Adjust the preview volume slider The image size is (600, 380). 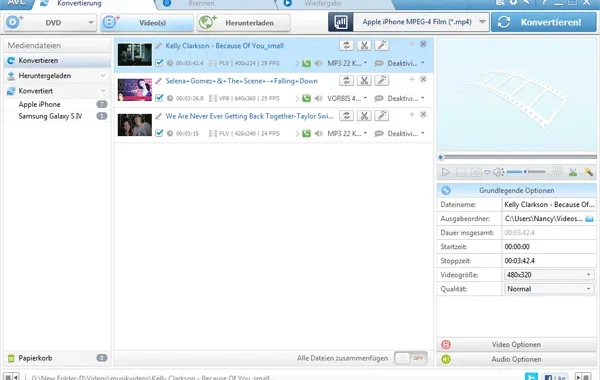(526, 172)
